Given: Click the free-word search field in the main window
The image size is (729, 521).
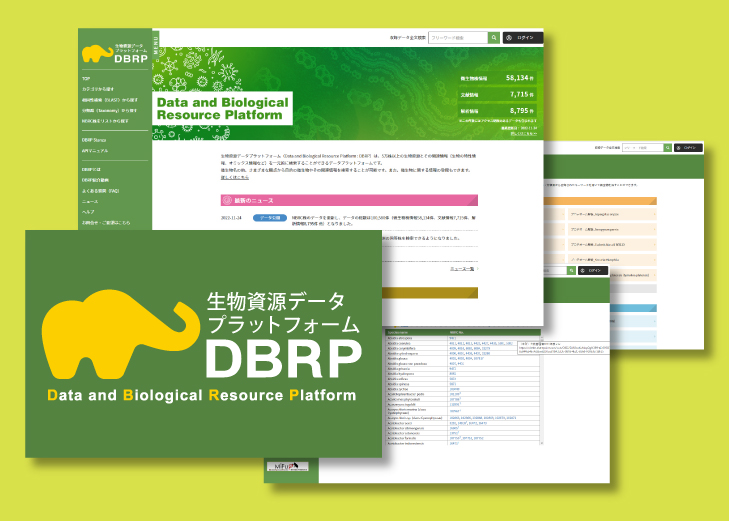Looking at the screenshot, I should pyautogui.click(x=458, y=38).
